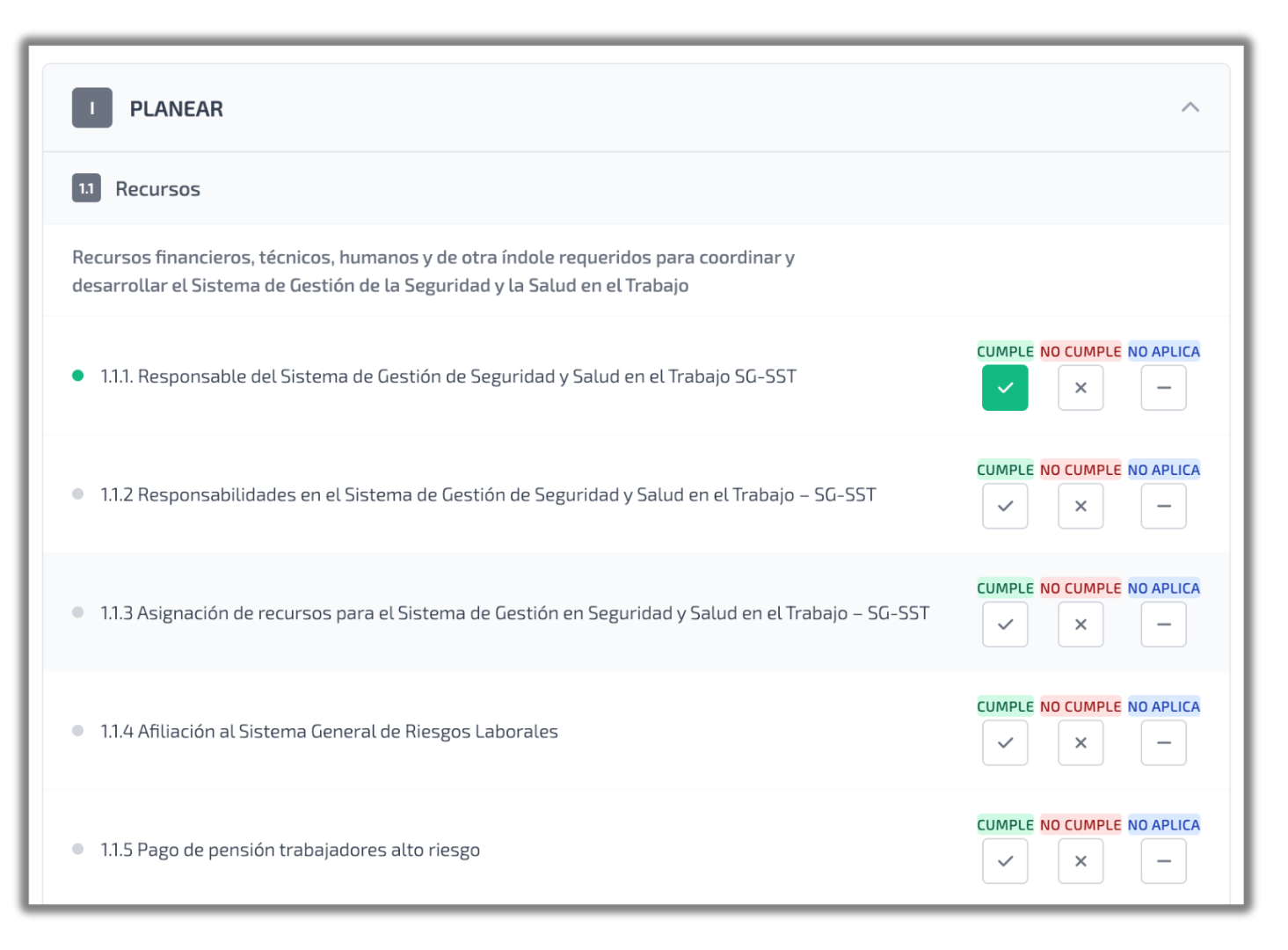Image resolution: width=1288 pixels, height=950 pixels.
Task: Tick Cumple checkmark for 1.1.4 Afiliación
Action: point(1005,743)
